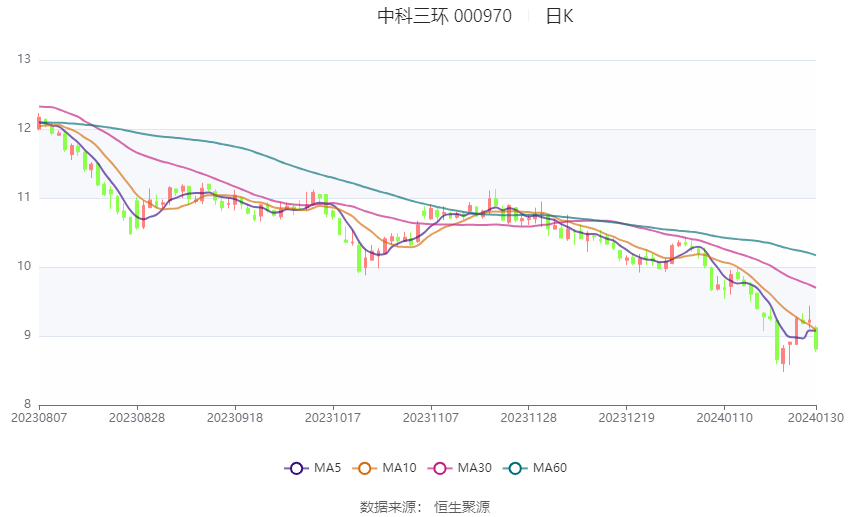Viewport: 850px width, 517px height.
Task: Click the 20230807 date axis label
Action: [39, 418]
